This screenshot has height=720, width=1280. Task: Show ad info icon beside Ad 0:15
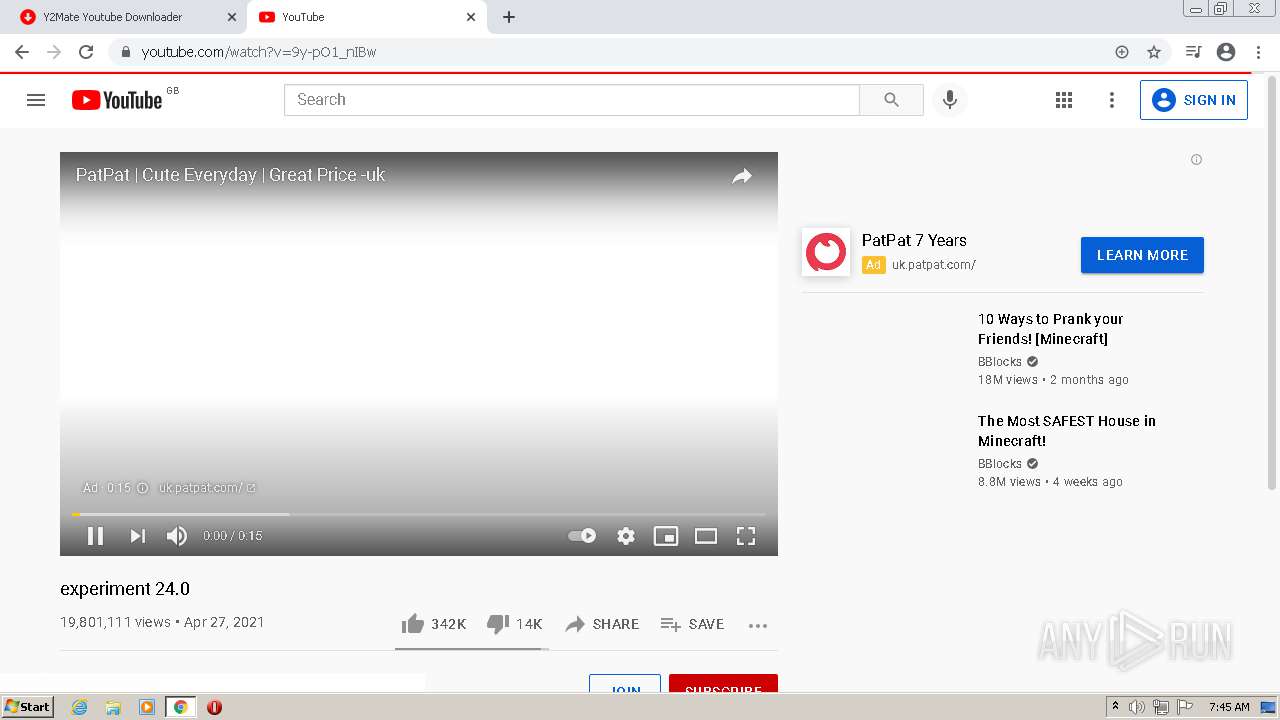click(142, 488)
